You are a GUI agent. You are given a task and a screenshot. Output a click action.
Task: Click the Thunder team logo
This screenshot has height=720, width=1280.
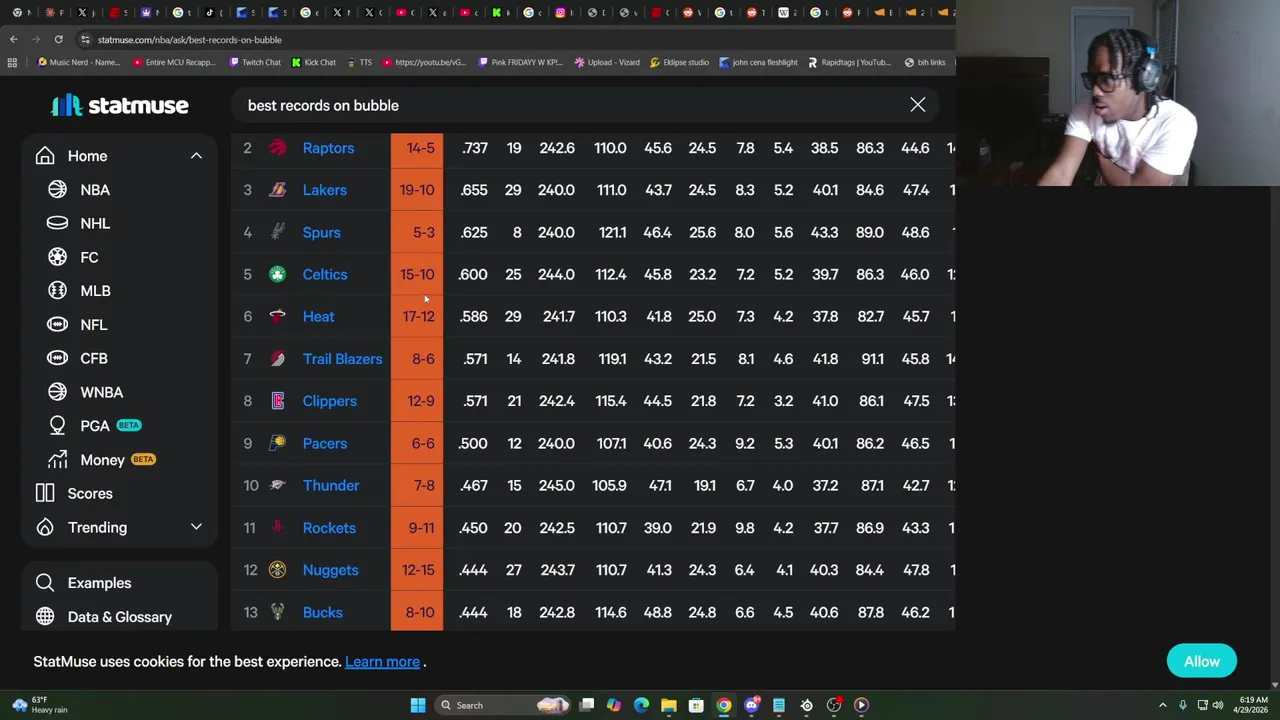pyautogui.click(x=278, y=485)
